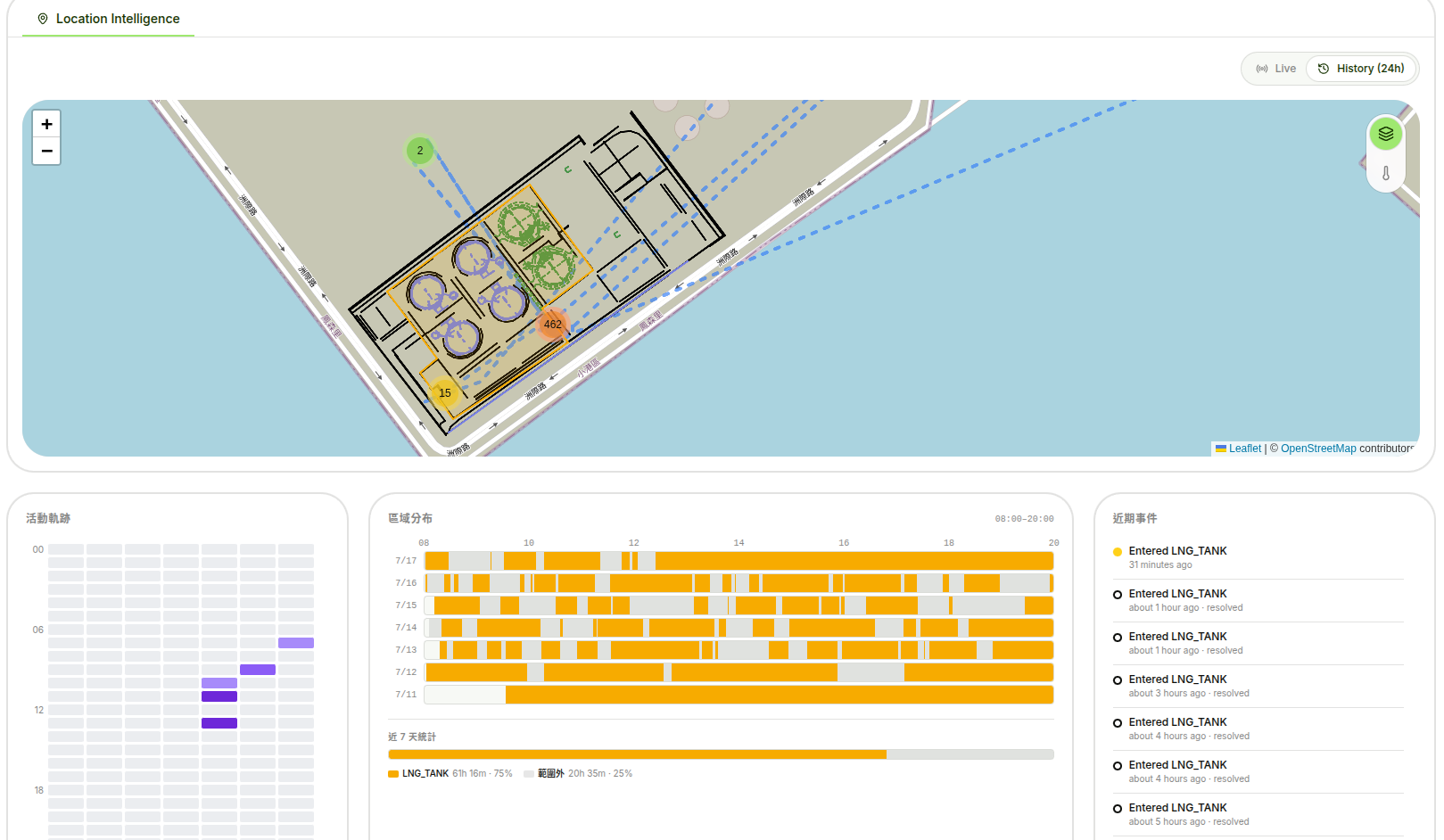Zoom out on the map
Viewport: 1444px width, 840px height.
point(46,151)
